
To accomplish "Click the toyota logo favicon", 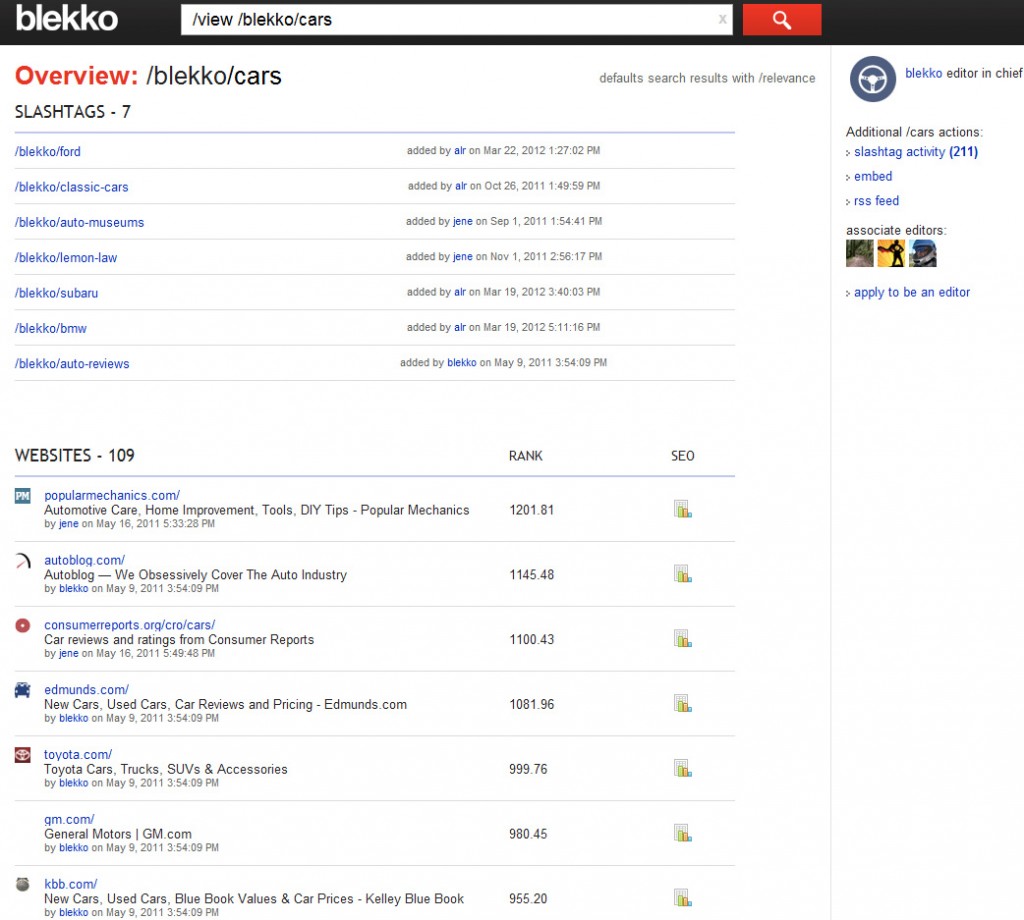I will click(x=23, y=755).
